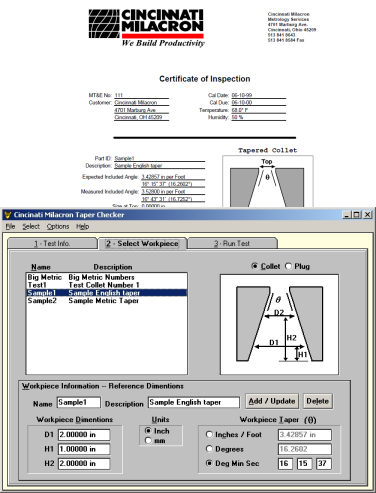Open the Options menu

(x=58, y=226)
